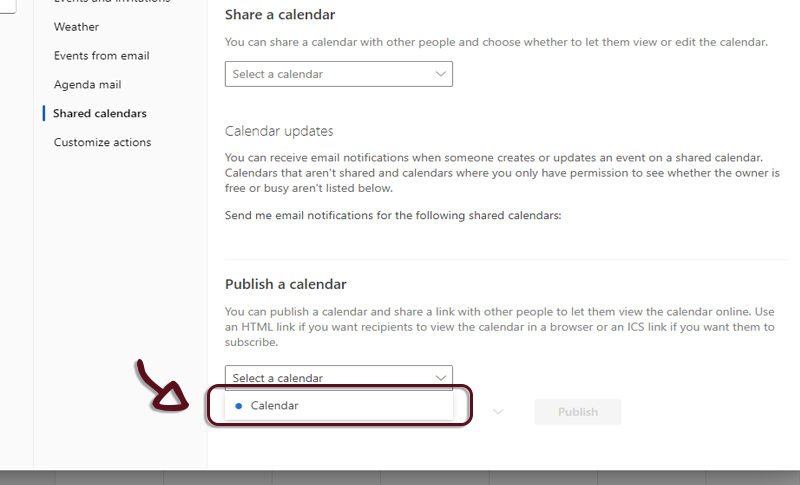
Task: Expand the Publish a calendar selection box
Action: coord(338,377)
